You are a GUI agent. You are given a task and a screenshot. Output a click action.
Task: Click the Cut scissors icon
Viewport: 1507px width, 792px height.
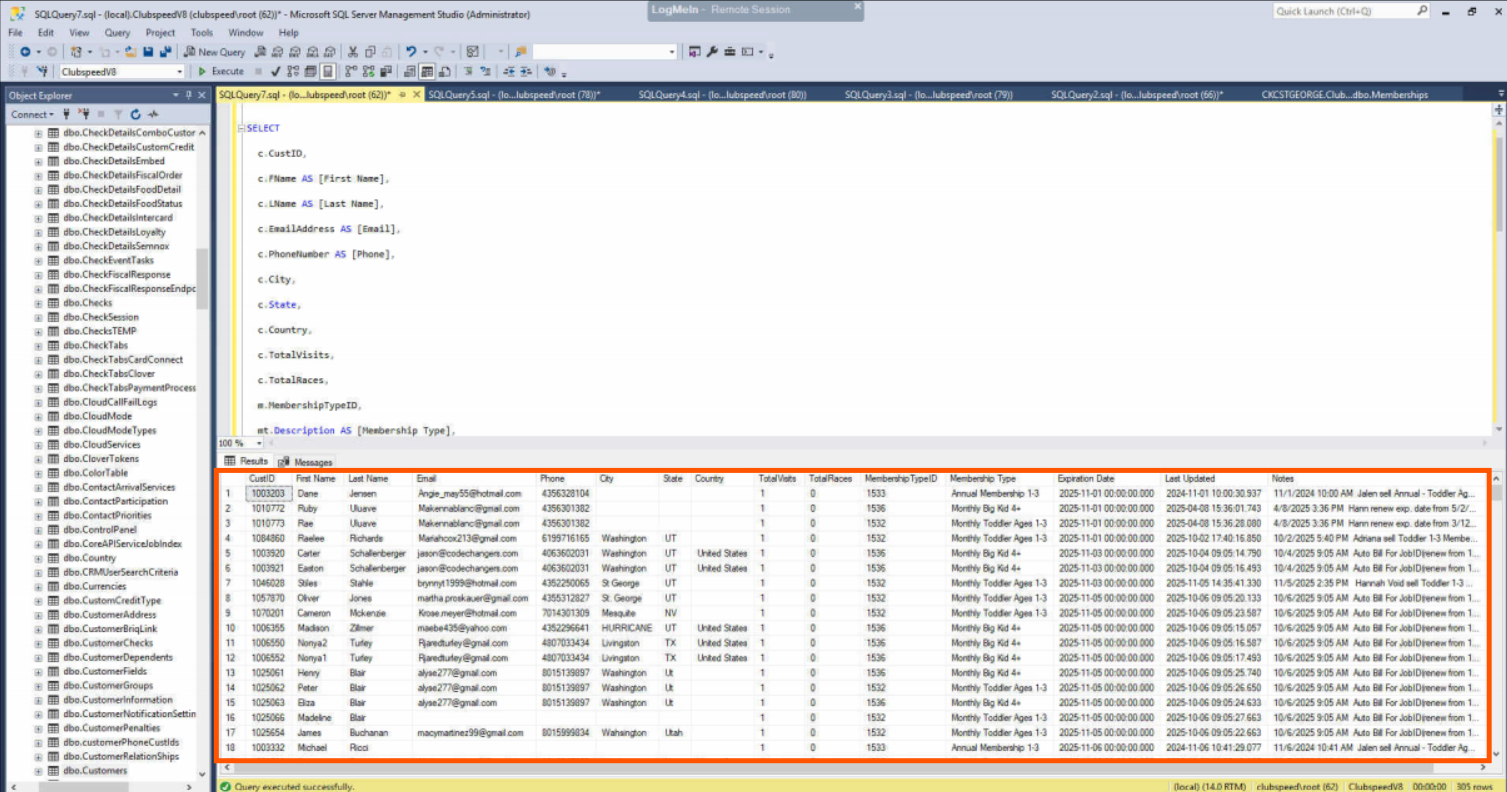coord(353,52)
